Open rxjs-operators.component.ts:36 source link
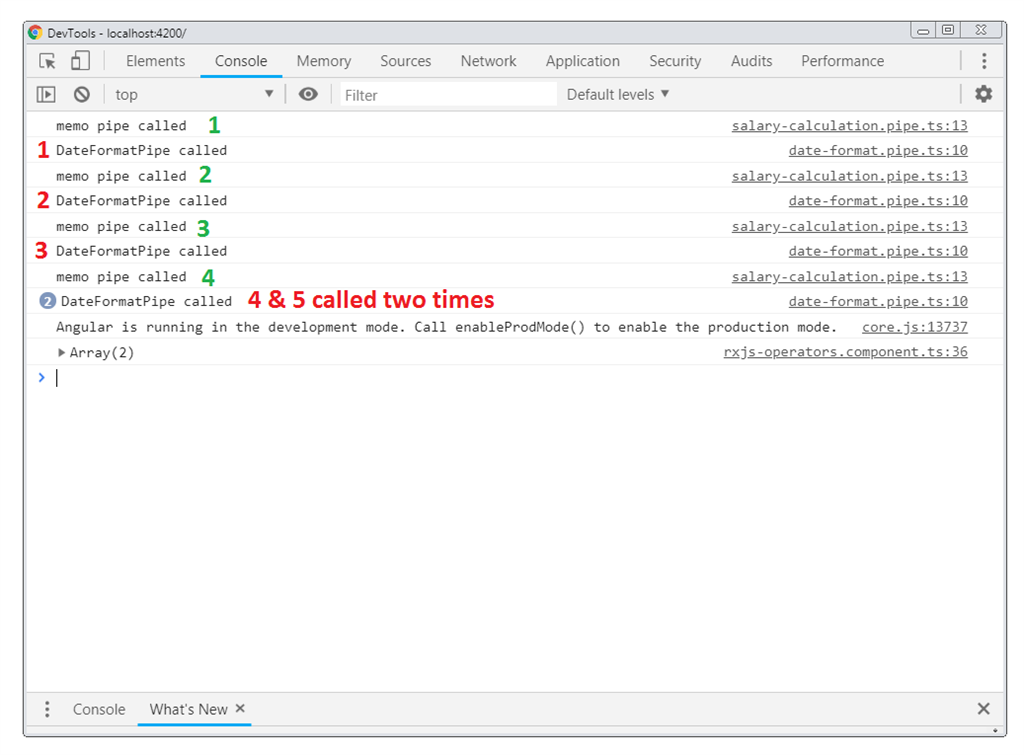Screen dimensions: 1024x755 click(x=846, y=351)
